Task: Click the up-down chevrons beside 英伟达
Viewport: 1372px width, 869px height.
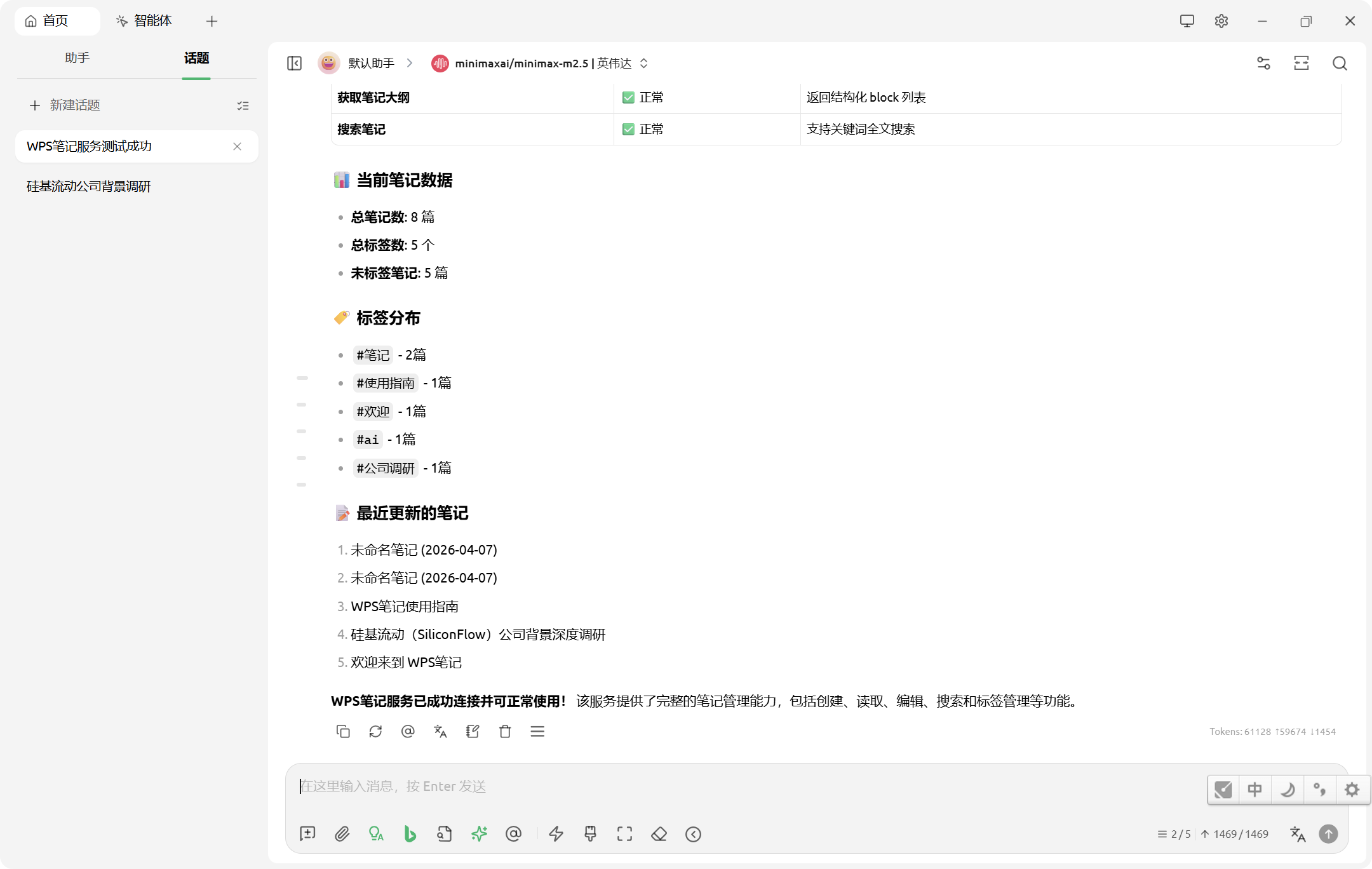Action: 643,63
